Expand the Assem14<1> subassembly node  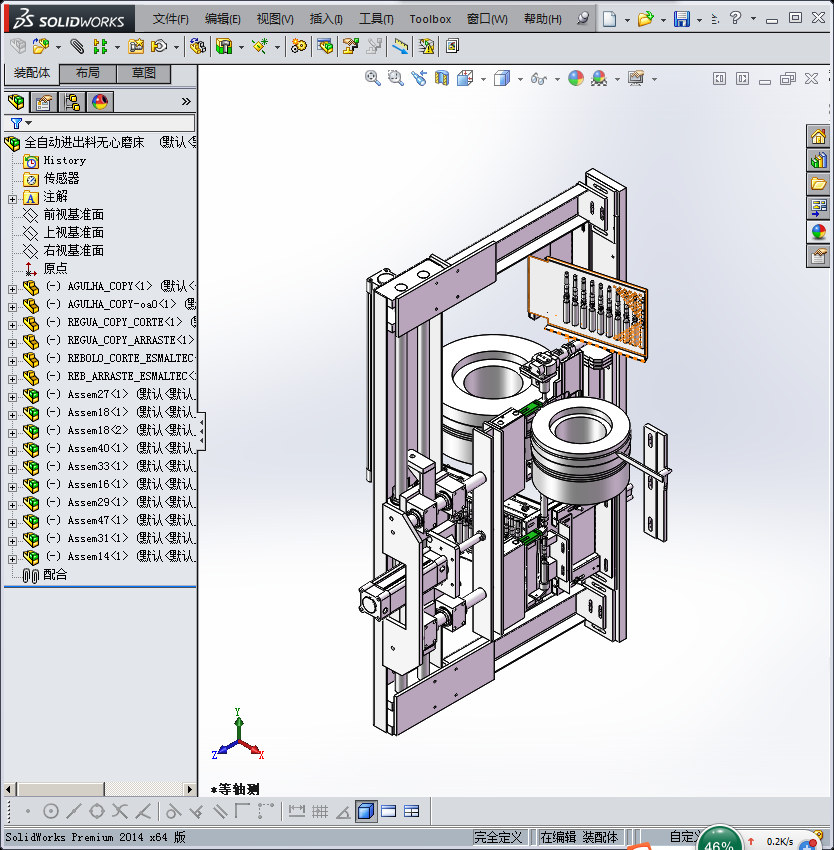tap(12, 559)
